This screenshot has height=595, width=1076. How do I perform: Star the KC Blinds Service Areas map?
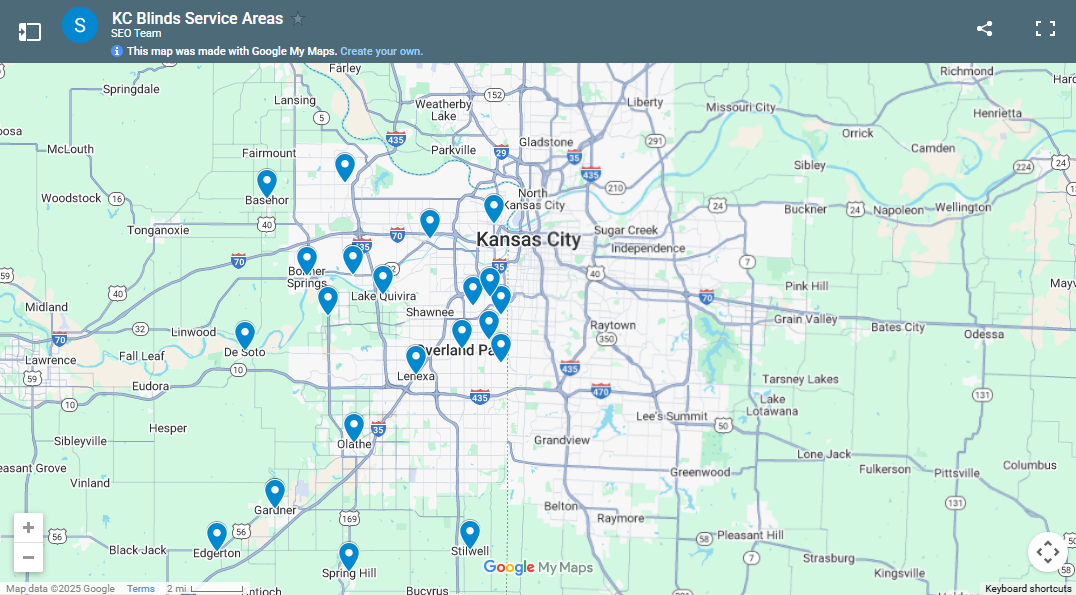[299, 17]
